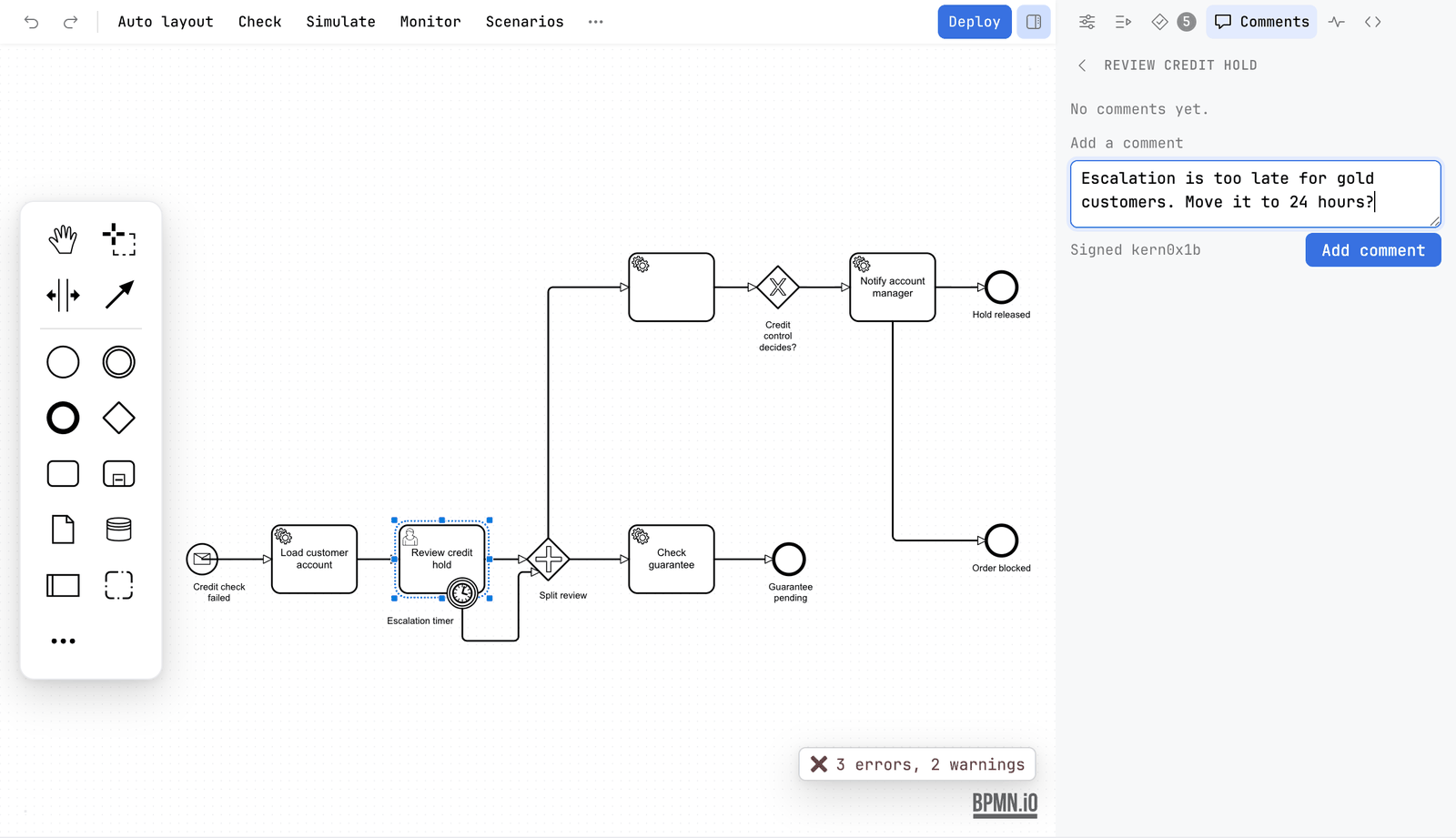Create a Pool/Participant from palette
Image resolution: width=1456 pixels, height=838 pixels.
coord(63,585)
